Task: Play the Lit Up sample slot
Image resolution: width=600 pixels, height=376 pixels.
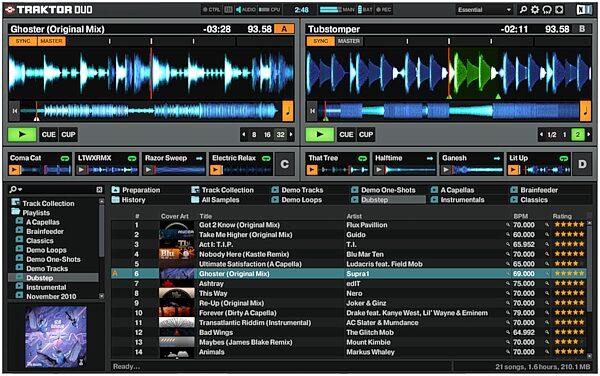Action: click(x=513, y=169)
